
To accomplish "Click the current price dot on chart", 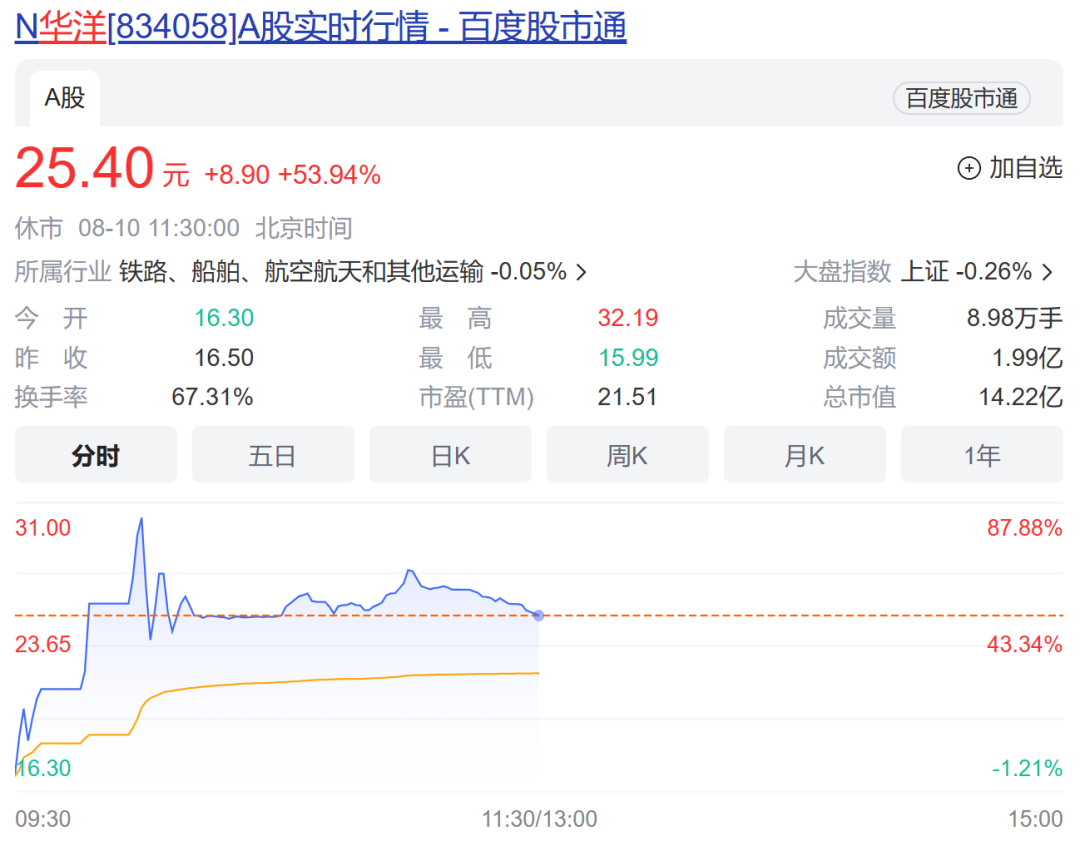I will tap(539, 615).
